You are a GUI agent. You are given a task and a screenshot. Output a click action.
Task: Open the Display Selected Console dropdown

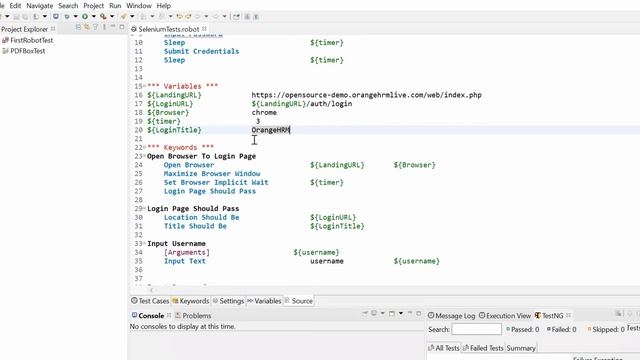382,313
